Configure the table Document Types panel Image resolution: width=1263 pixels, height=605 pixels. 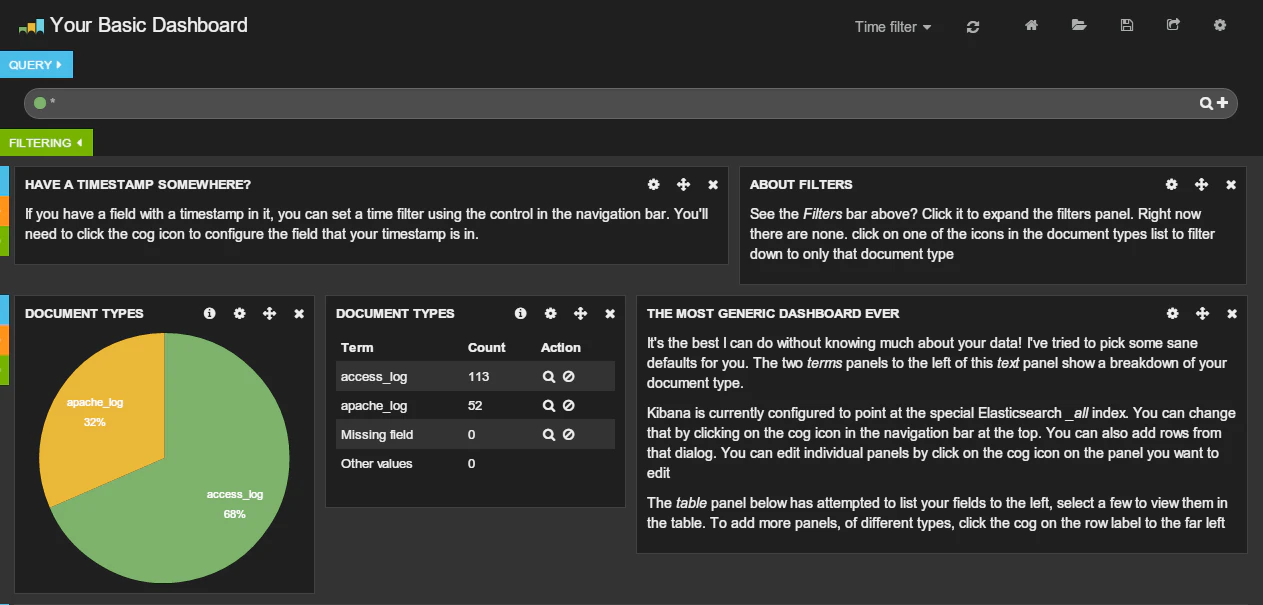point(551,313)
